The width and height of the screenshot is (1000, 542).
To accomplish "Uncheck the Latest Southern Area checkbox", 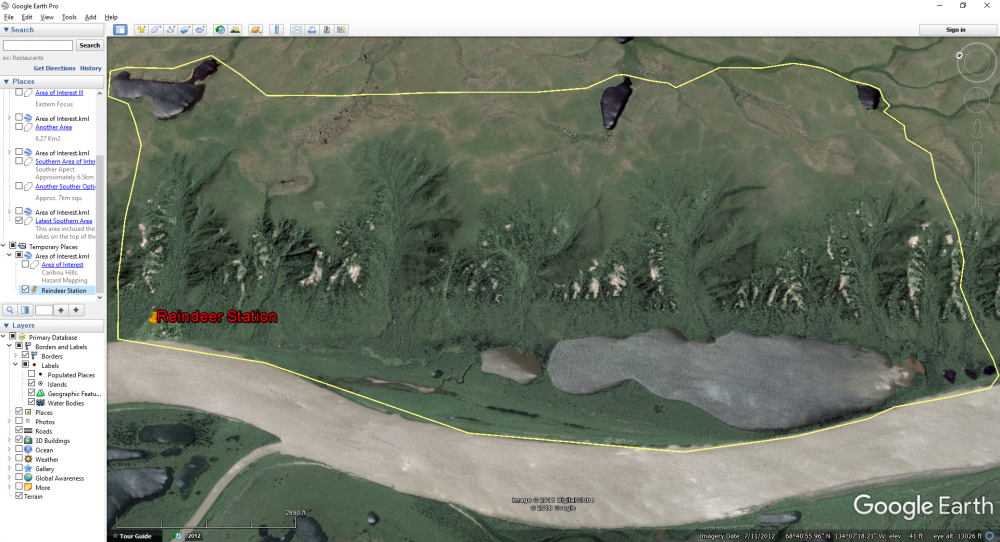I will tap(19, 221).
